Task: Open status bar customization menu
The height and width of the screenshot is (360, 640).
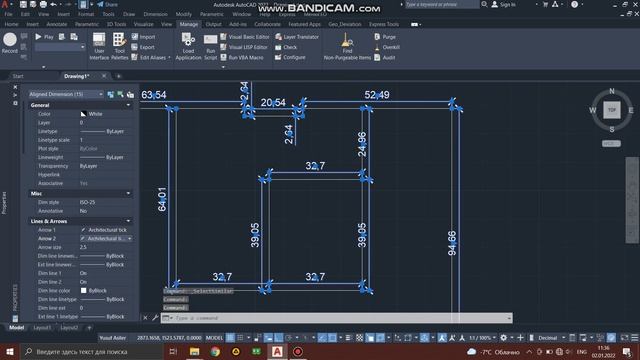Action: tap(635, 338)
